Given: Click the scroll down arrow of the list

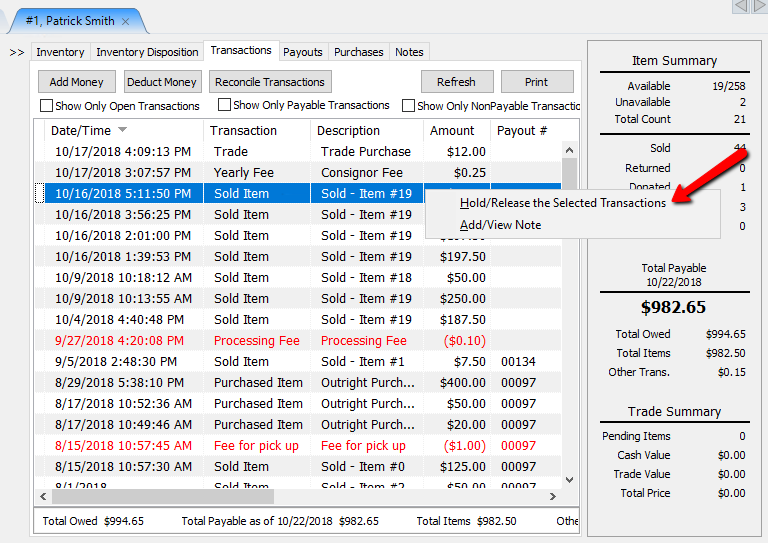Looking at the screenshot, I should [569, 480].
